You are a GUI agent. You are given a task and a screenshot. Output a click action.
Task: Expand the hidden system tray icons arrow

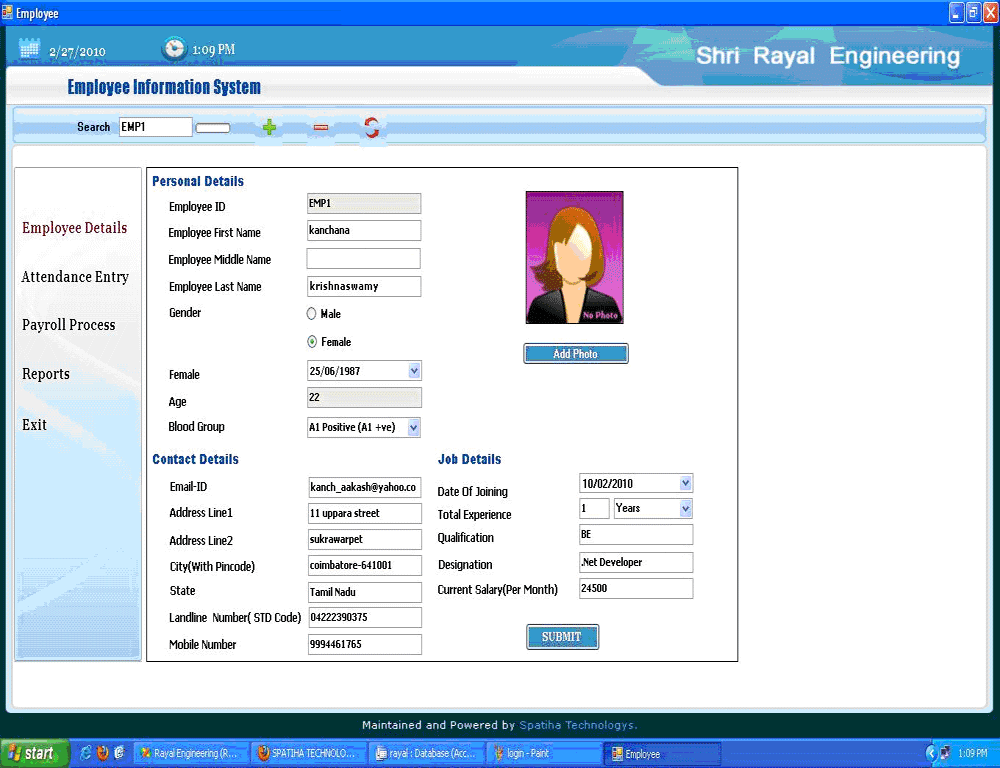click(x=930, y=753)
